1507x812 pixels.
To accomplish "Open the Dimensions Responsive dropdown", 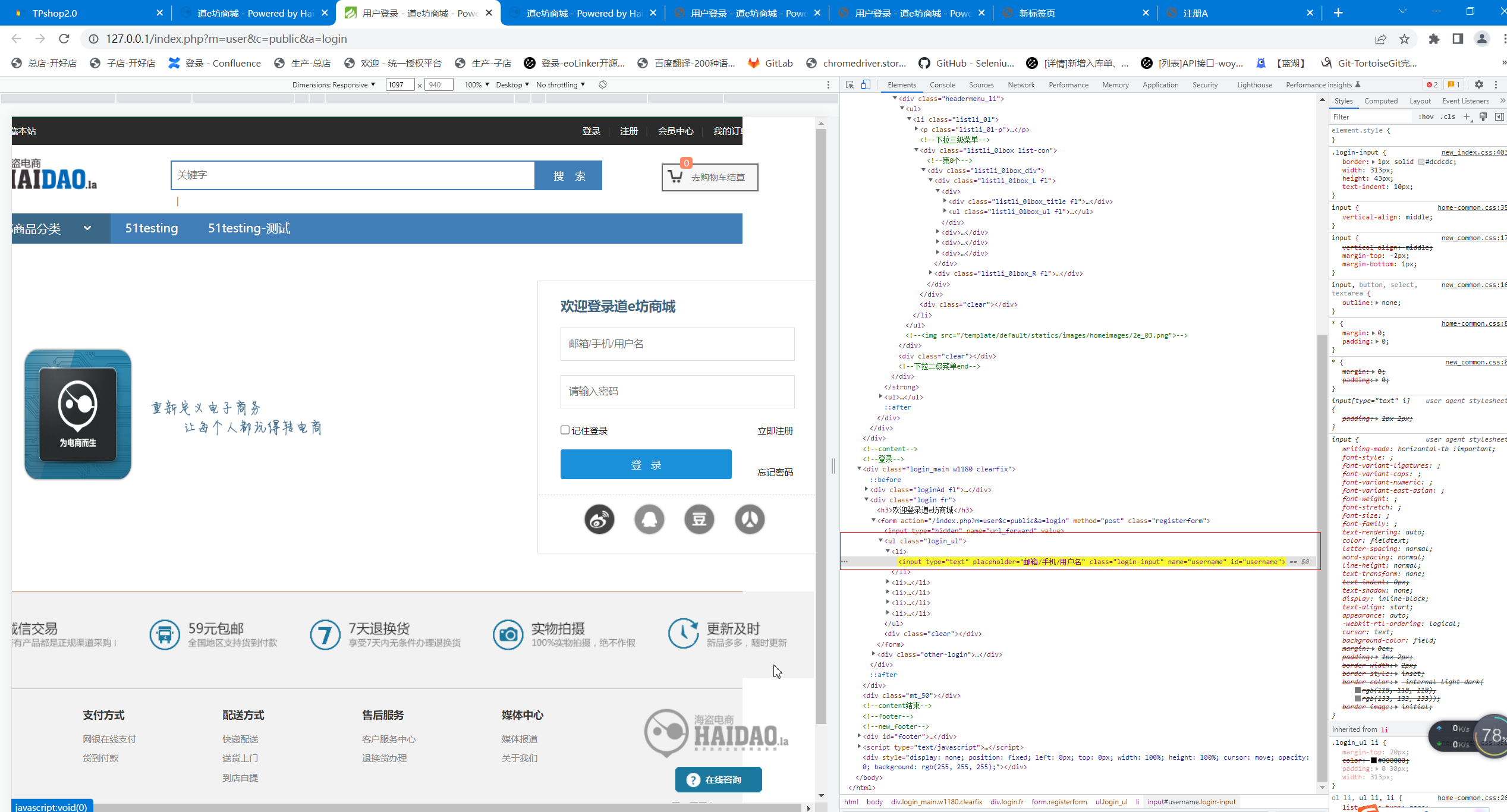I will pyautogui.click(x=334, y=85).
